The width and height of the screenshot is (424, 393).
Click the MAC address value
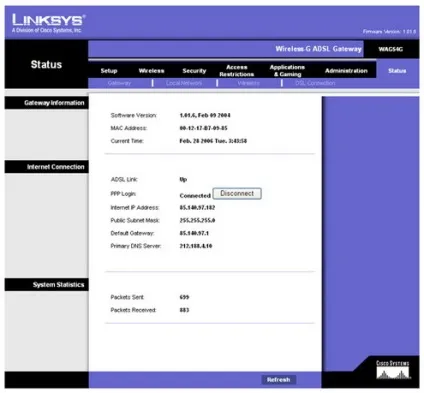click(203, 128)
